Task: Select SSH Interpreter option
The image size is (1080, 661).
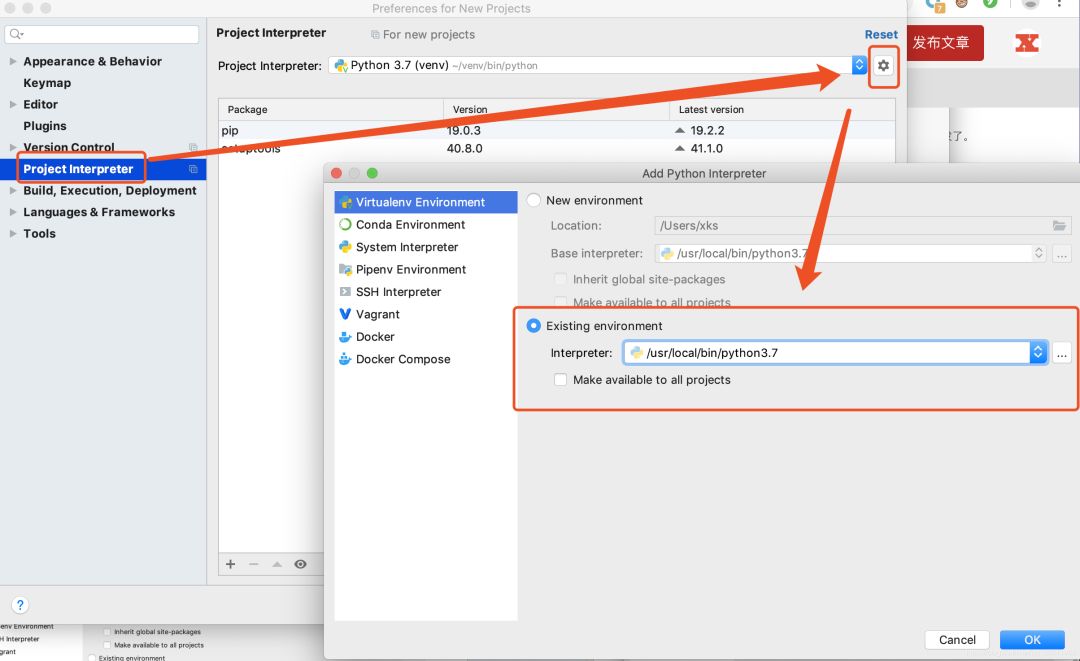Action: coord(426,292)
